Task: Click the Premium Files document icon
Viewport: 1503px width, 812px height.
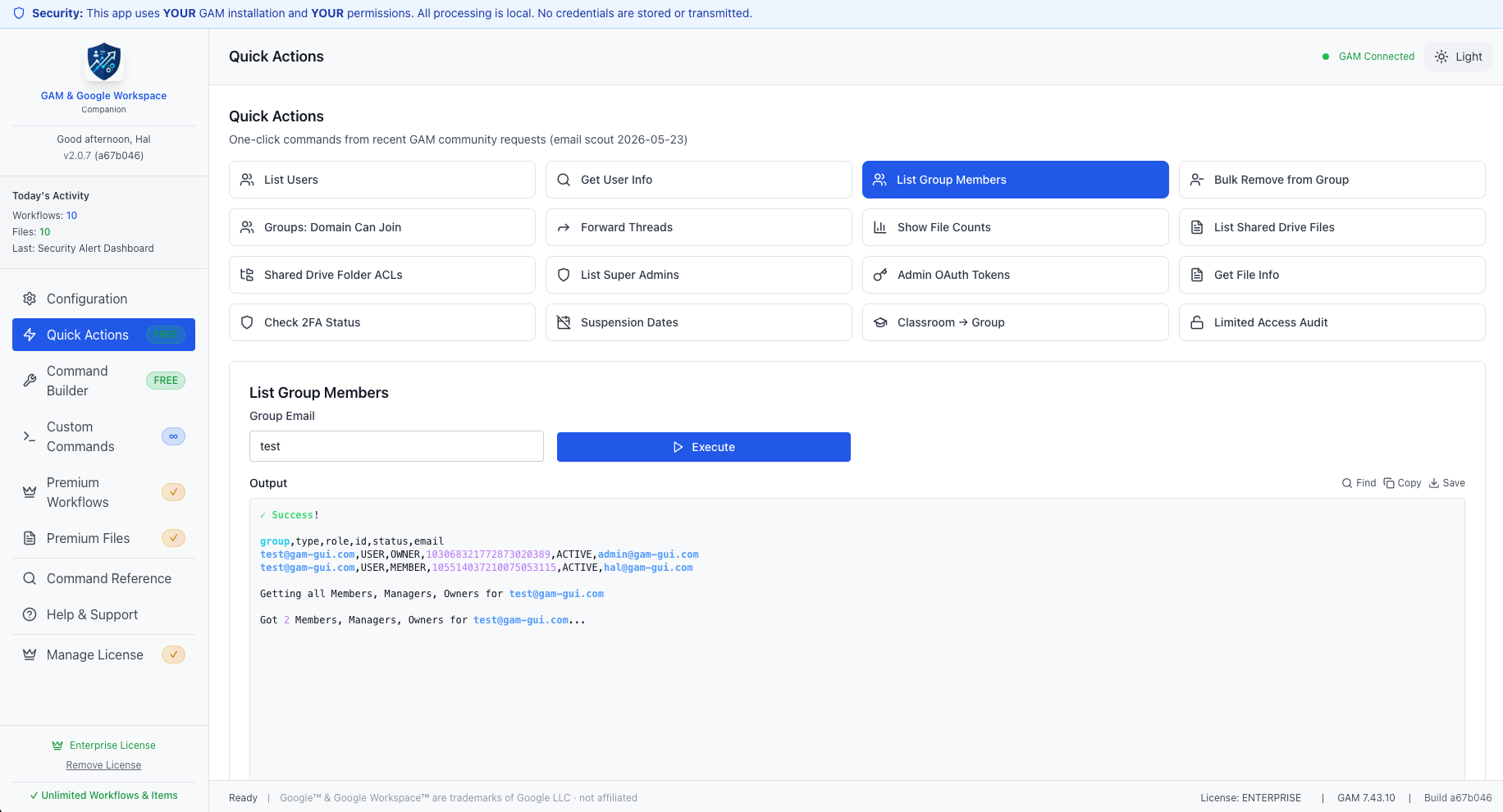Action: click(x=30, y=538)
